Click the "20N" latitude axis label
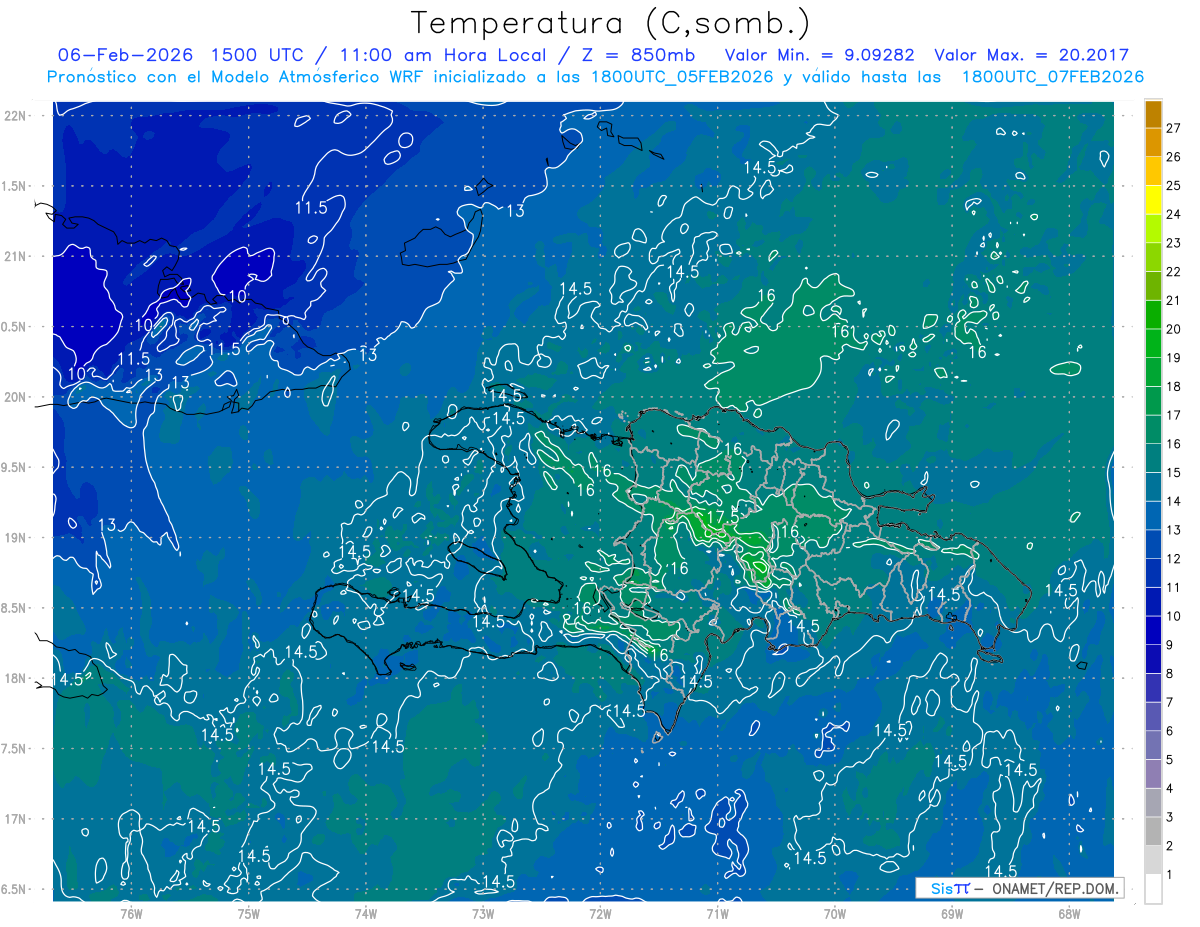Viewport: 1200px width, 927px height. click(x=15, y=397)
